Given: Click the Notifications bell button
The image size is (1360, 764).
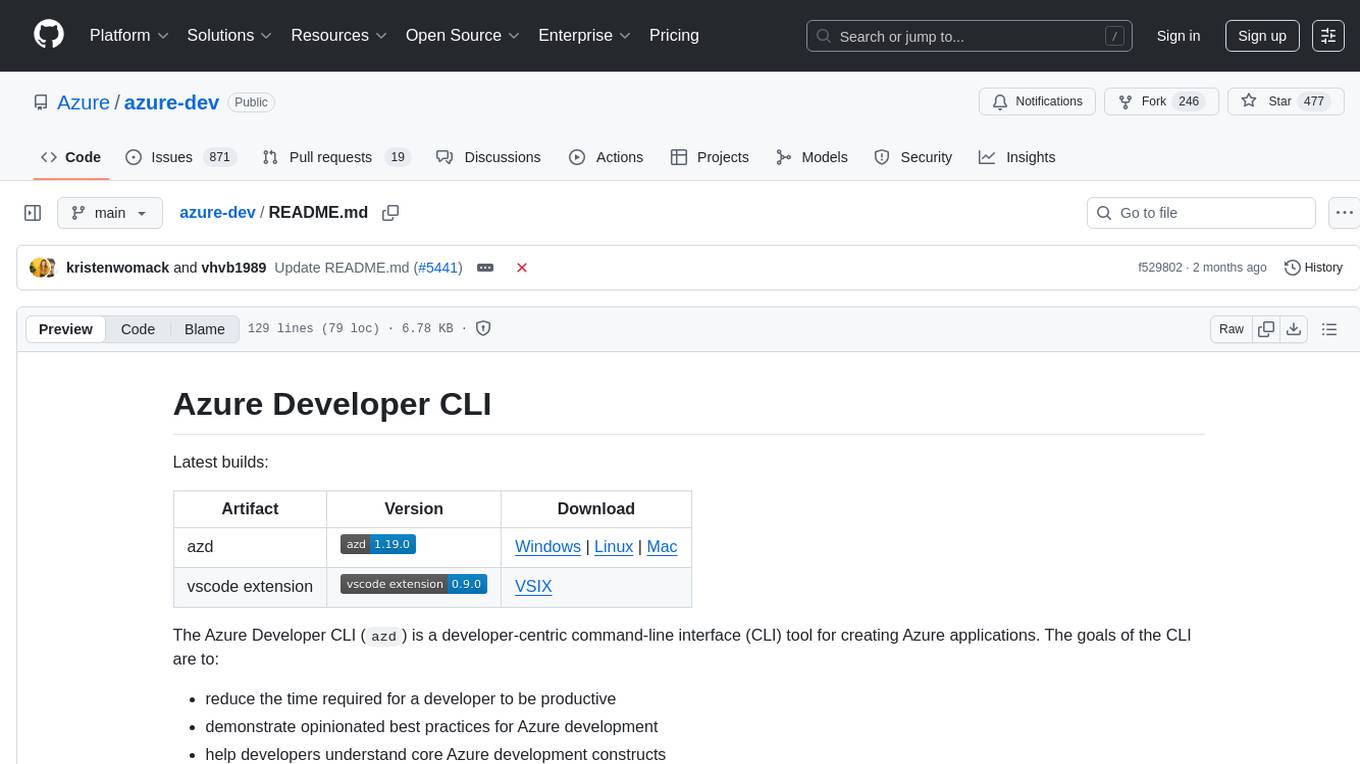Looking at the screenshot, I should tap(1037, 102).
